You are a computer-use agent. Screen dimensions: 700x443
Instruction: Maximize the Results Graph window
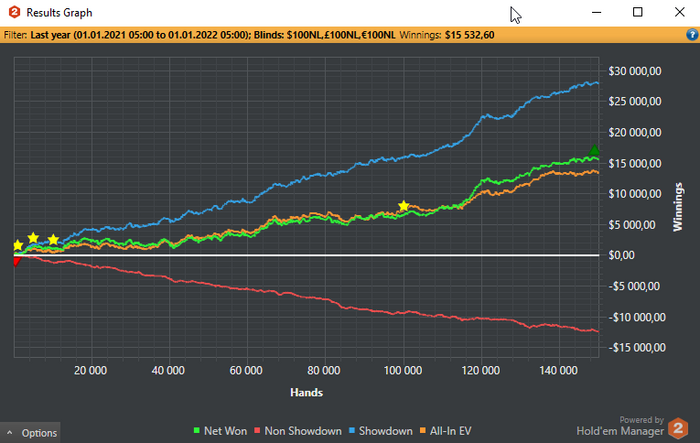pyautogui.click(x=638, y=12)
